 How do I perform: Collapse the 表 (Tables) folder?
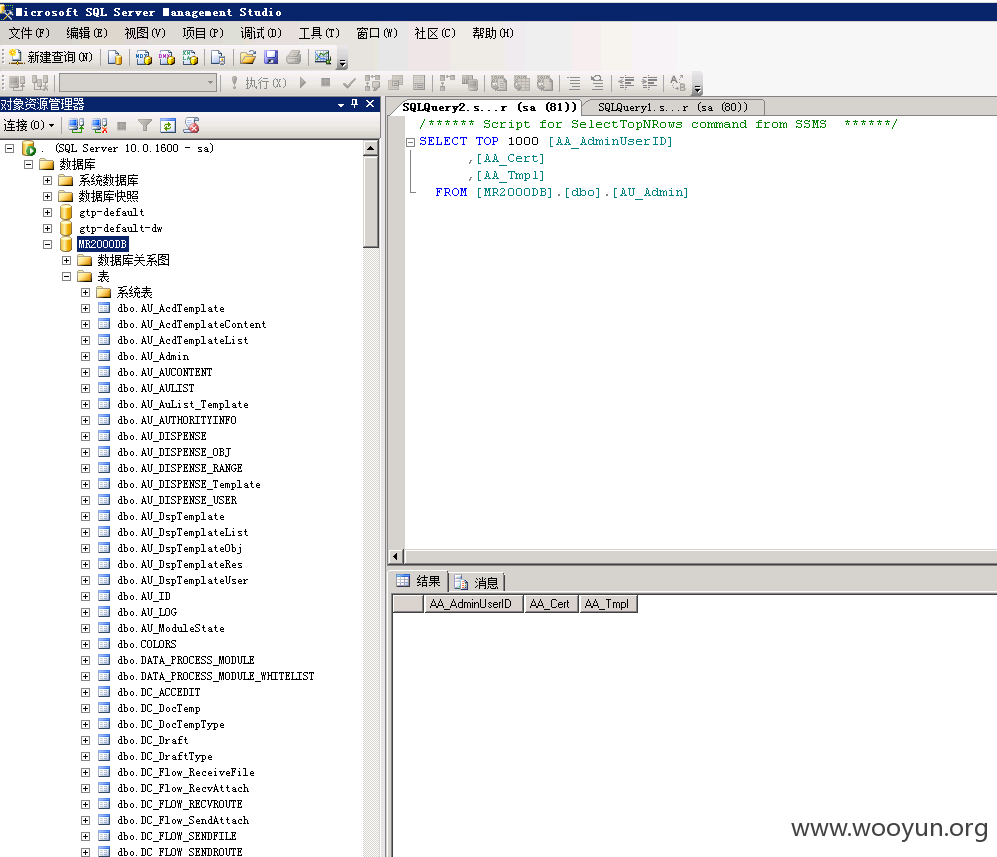point(67,277)
